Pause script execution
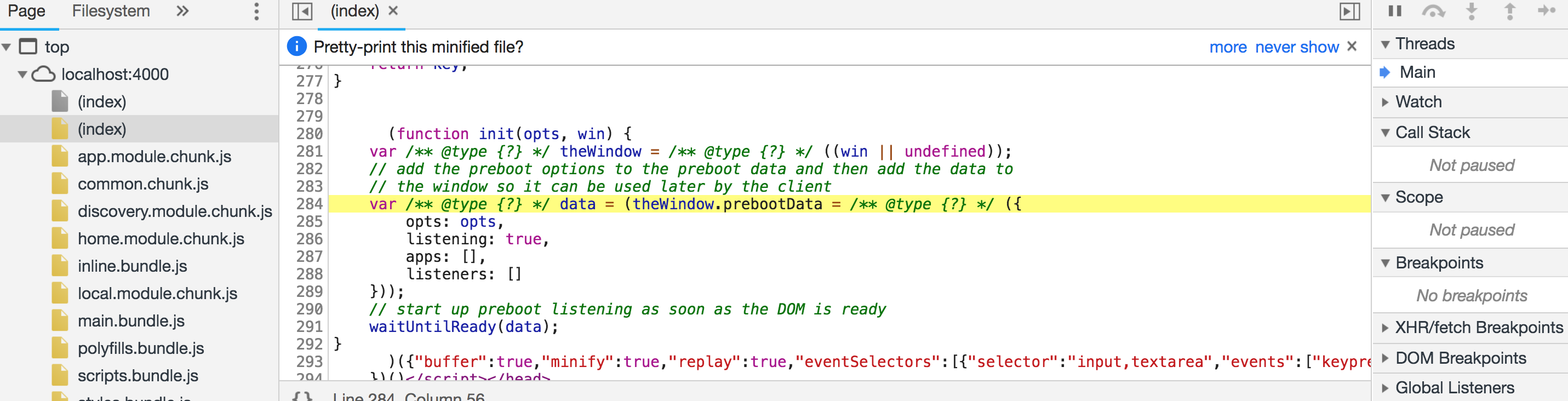 (x=1395, y=11)
